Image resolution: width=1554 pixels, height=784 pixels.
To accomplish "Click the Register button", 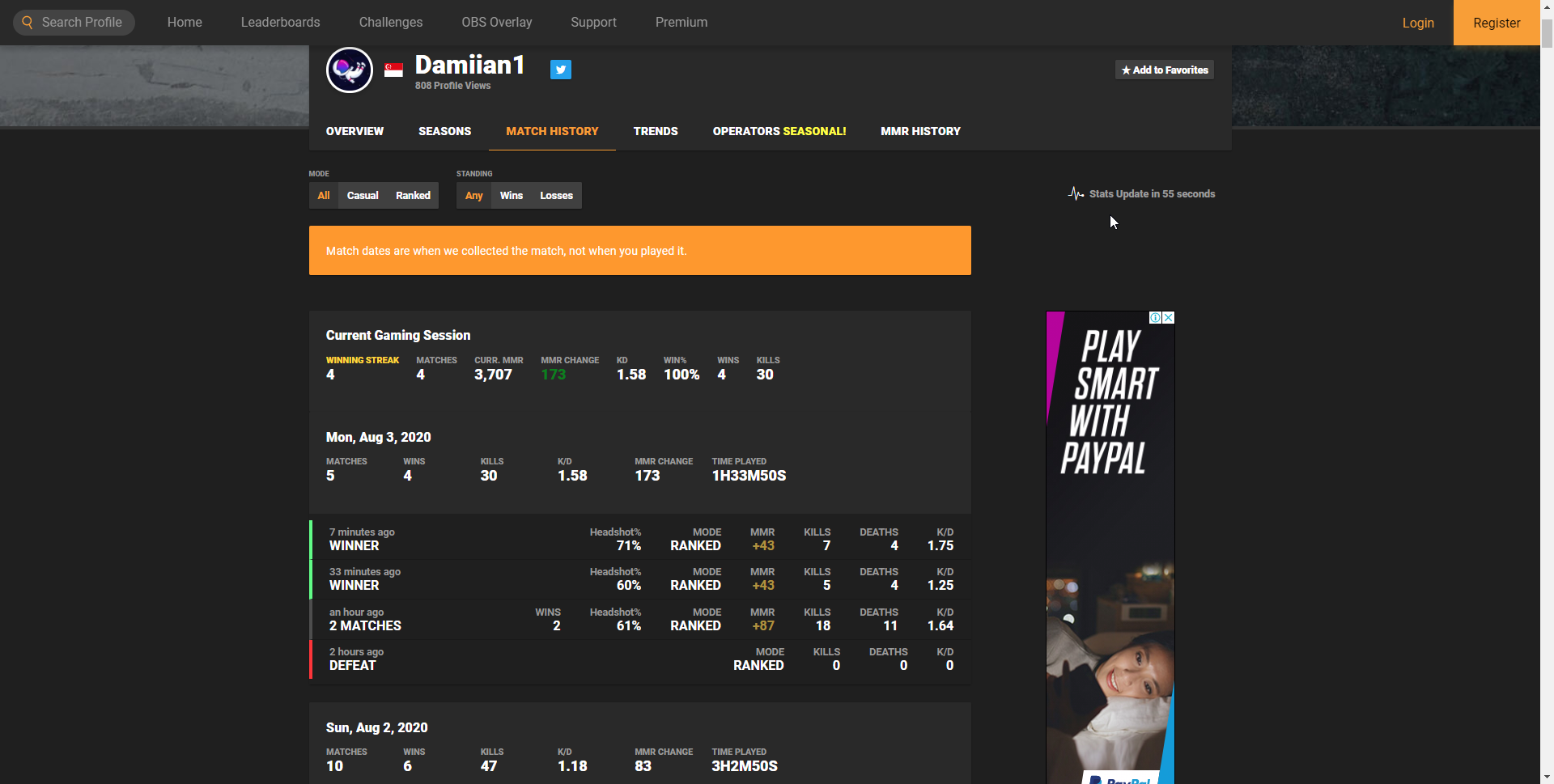I will [x=1496, y=23].
